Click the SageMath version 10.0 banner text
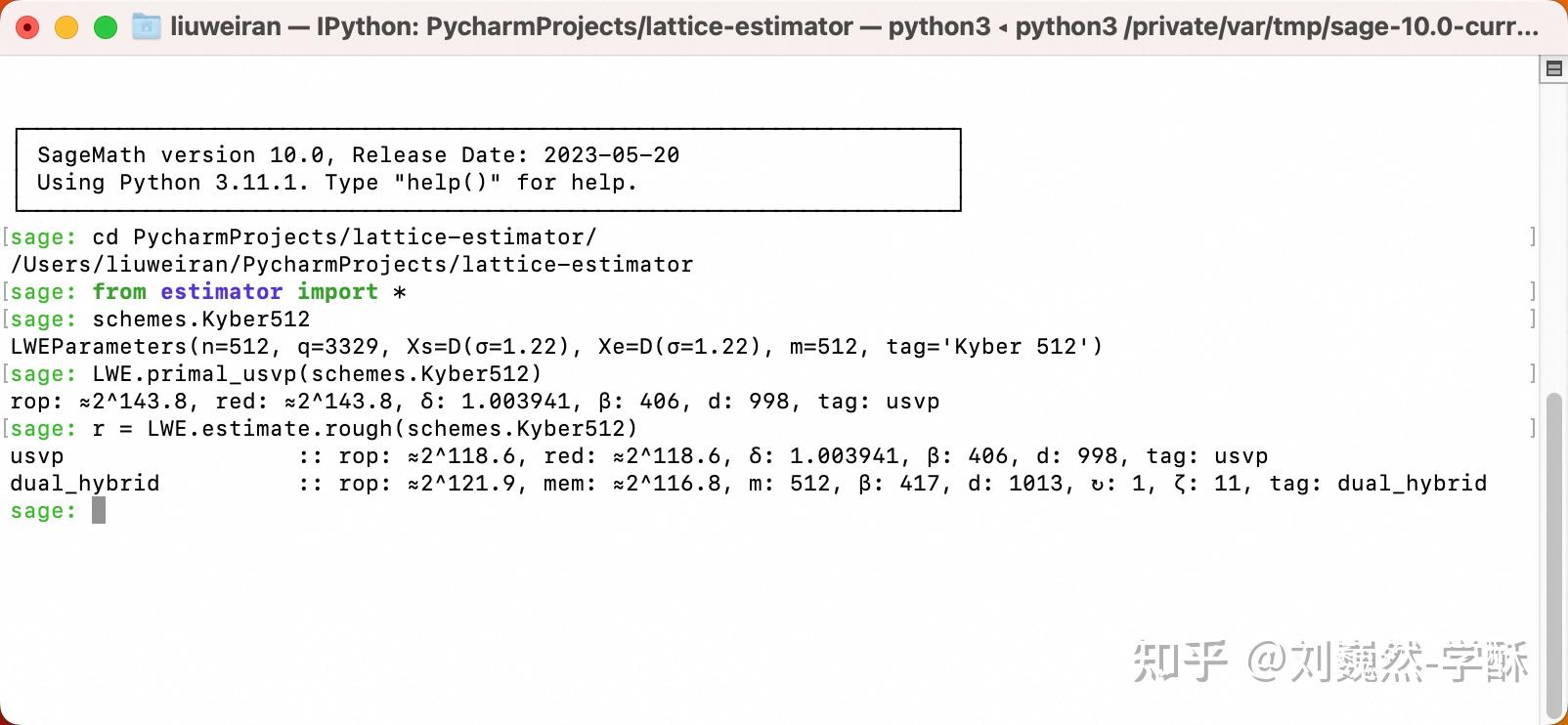Image resolution: width=1568 pixels, height=725 pixels. click(x=358, y=155)
